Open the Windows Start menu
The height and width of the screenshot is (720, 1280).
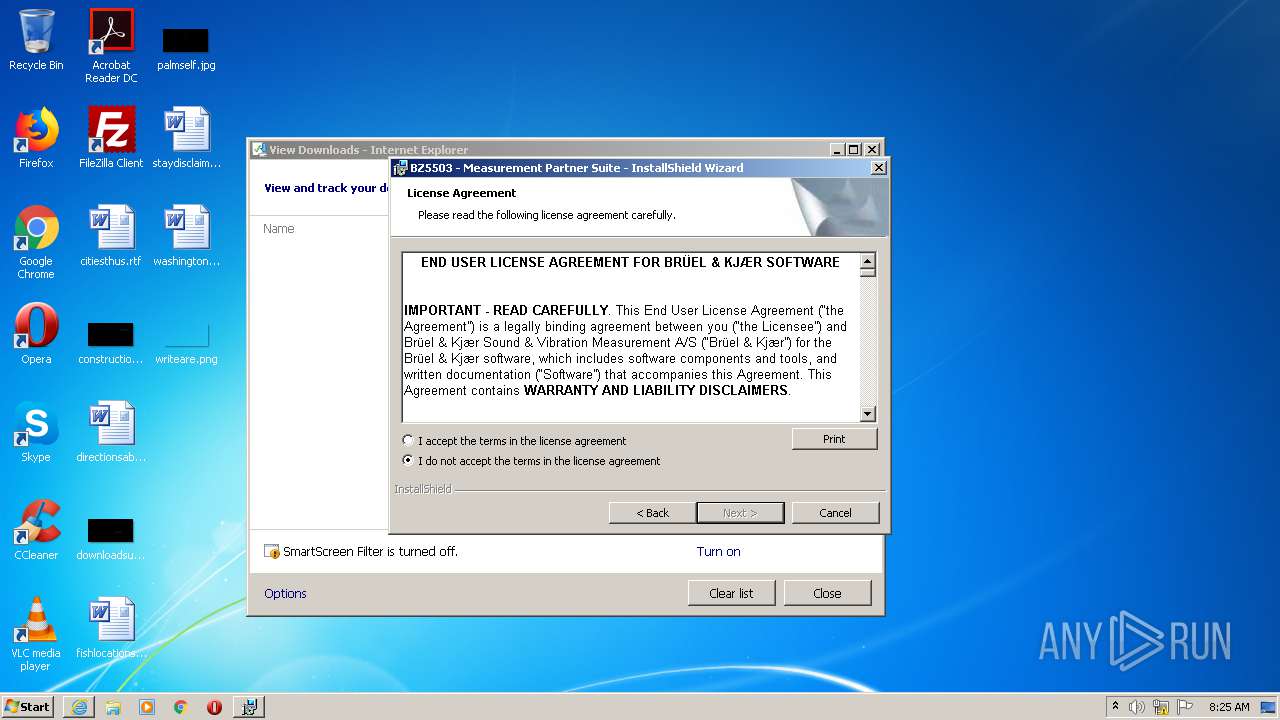[28, 707]
